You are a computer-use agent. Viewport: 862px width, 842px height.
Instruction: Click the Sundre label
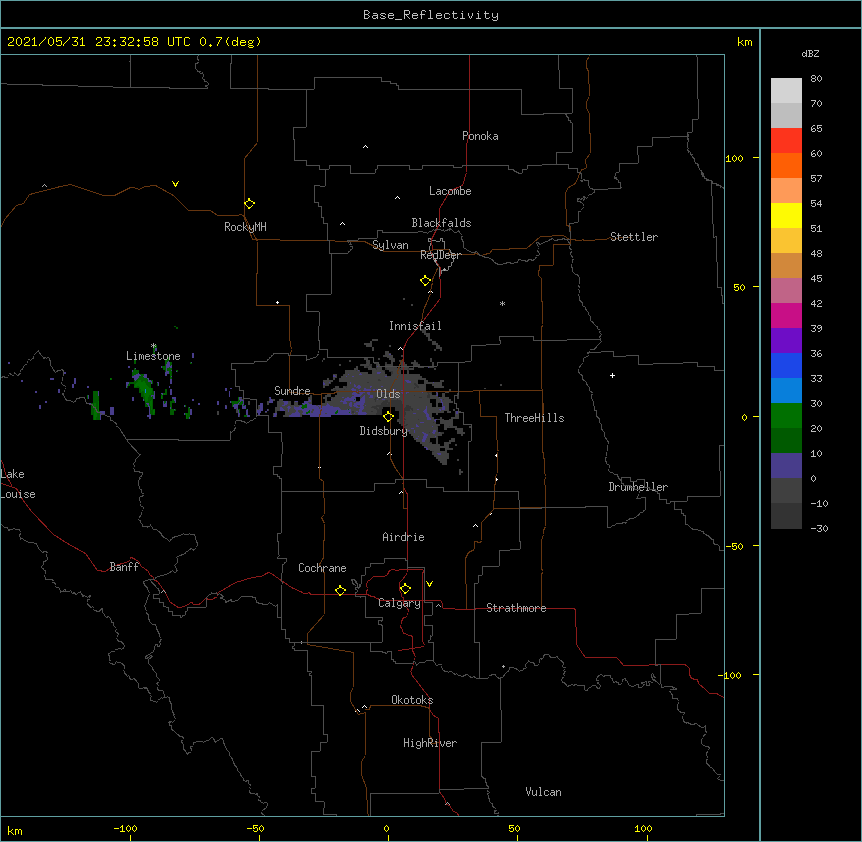292,391
